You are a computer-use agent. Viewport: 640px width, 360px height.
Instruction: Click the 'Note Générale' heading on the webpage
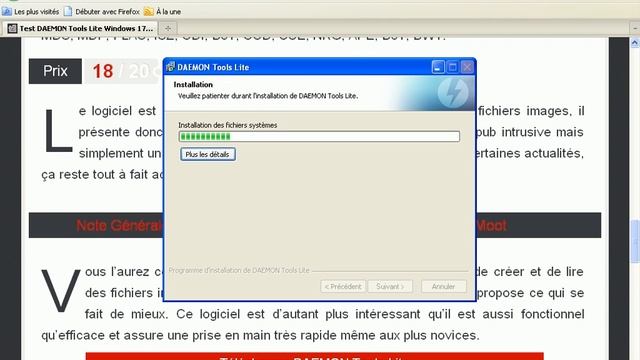tap(119, 225)
